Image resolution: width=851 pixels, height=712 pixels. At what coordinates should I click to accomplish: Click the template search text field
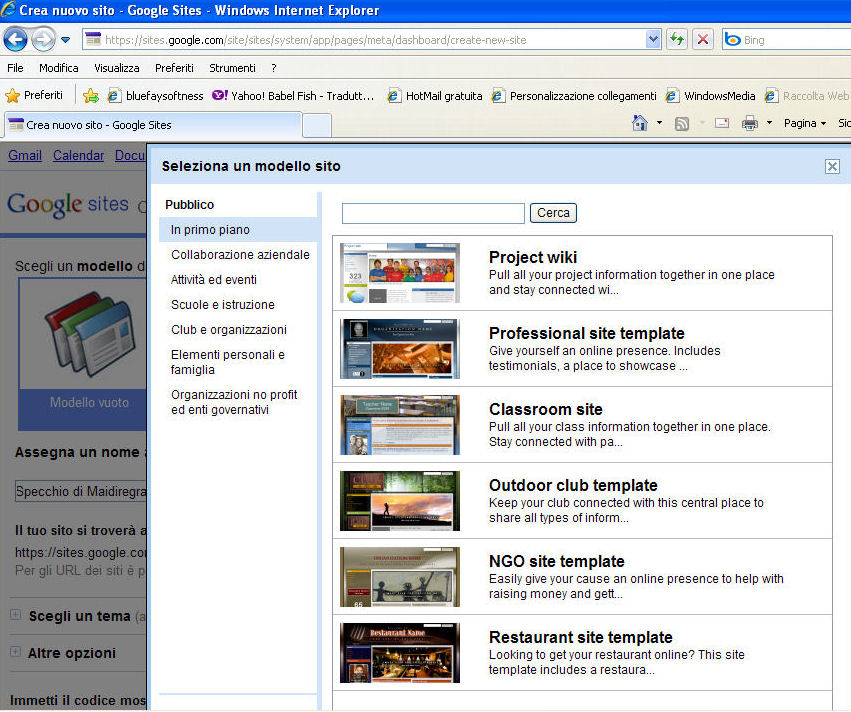pos(433,213)
